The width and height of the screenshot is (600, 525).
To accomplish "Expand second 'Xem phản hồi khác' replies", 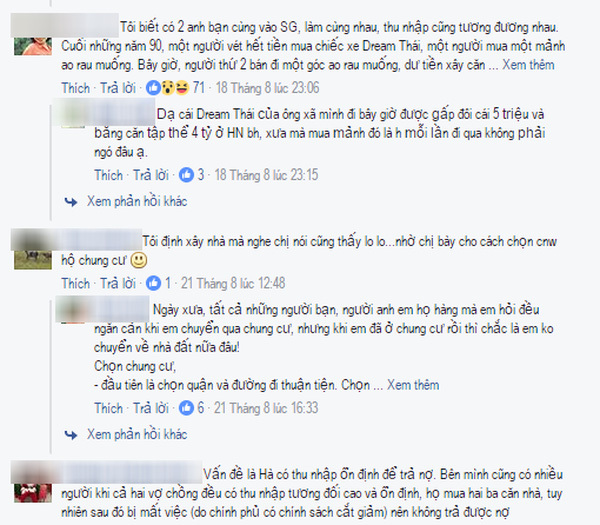I will pos(137,434).
